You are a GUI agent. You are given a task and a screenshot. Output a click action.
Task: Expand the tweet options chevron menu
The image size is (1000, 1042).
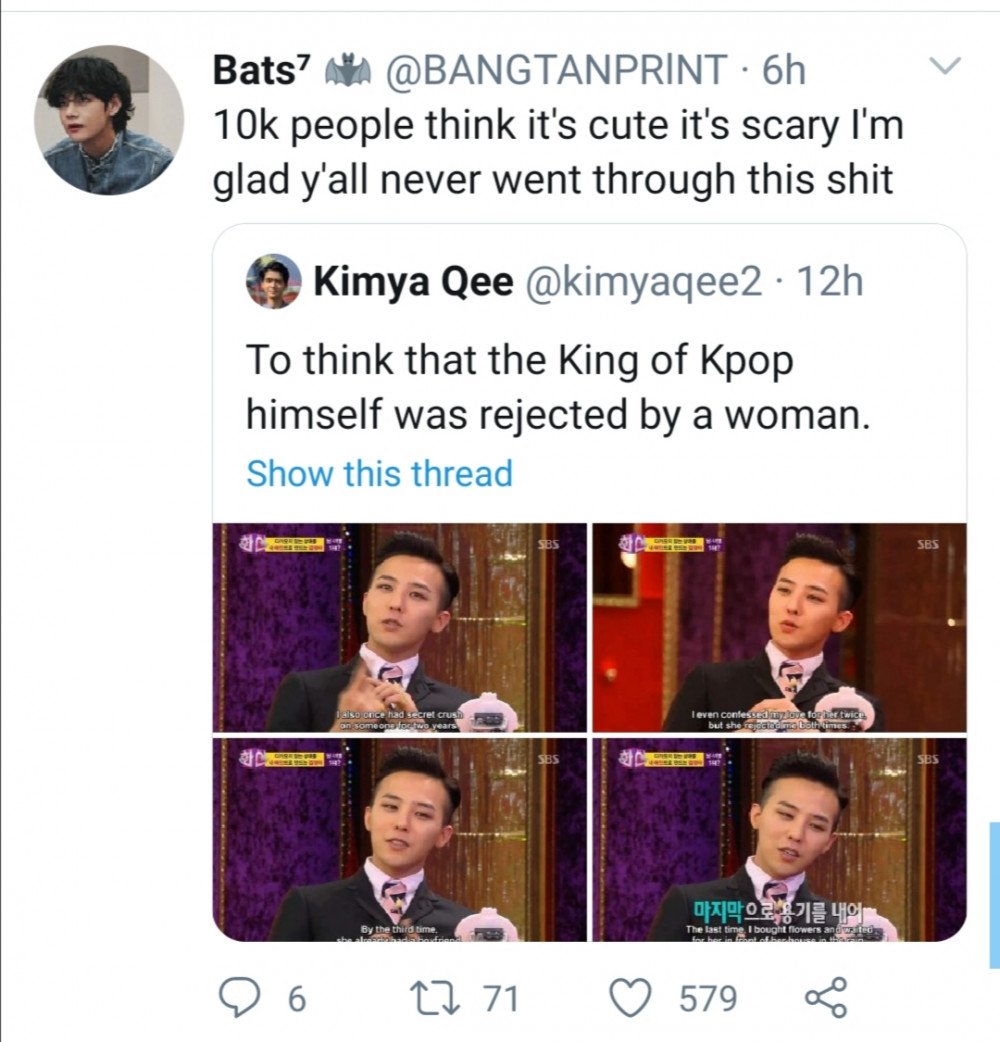[x=944, y=65]
